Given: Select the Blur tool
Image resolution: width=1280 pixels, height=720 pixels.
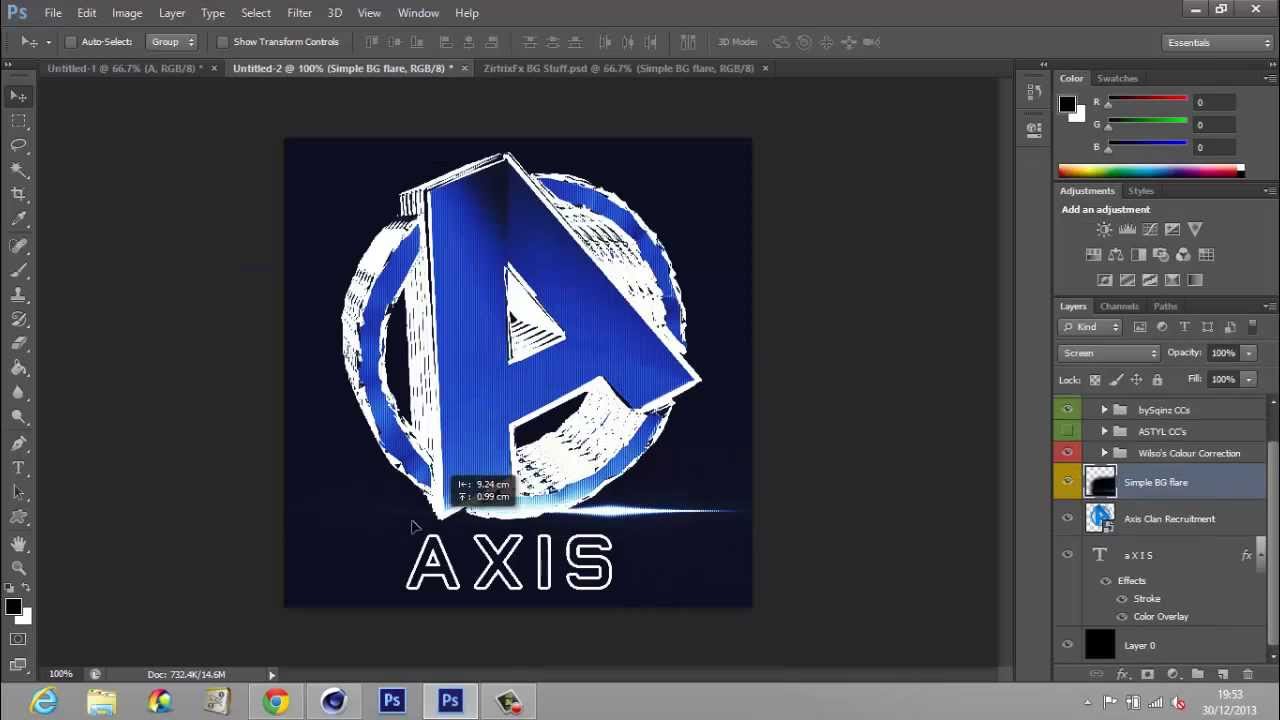Looking at the screenshot, I should (19, 394).
